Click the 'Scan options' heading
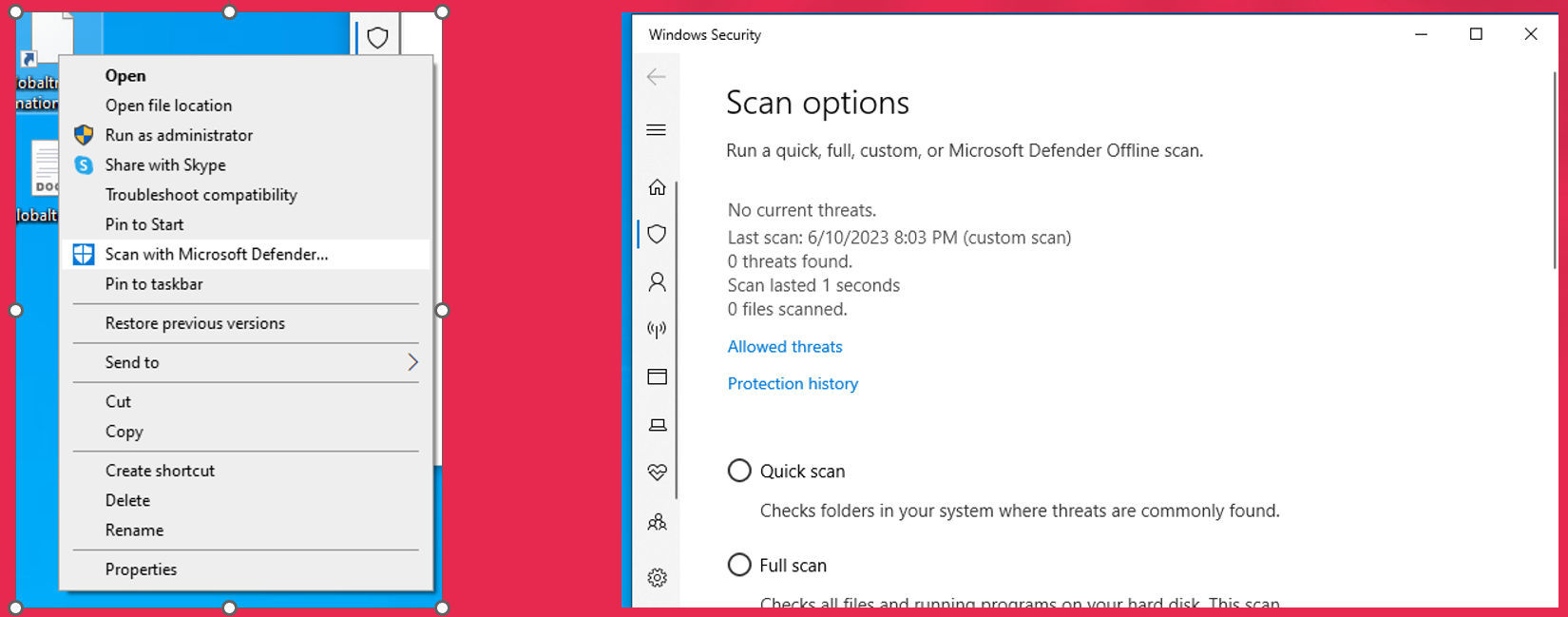Image resolution: width=1568 pixels, height=617 pixels. 817,103
